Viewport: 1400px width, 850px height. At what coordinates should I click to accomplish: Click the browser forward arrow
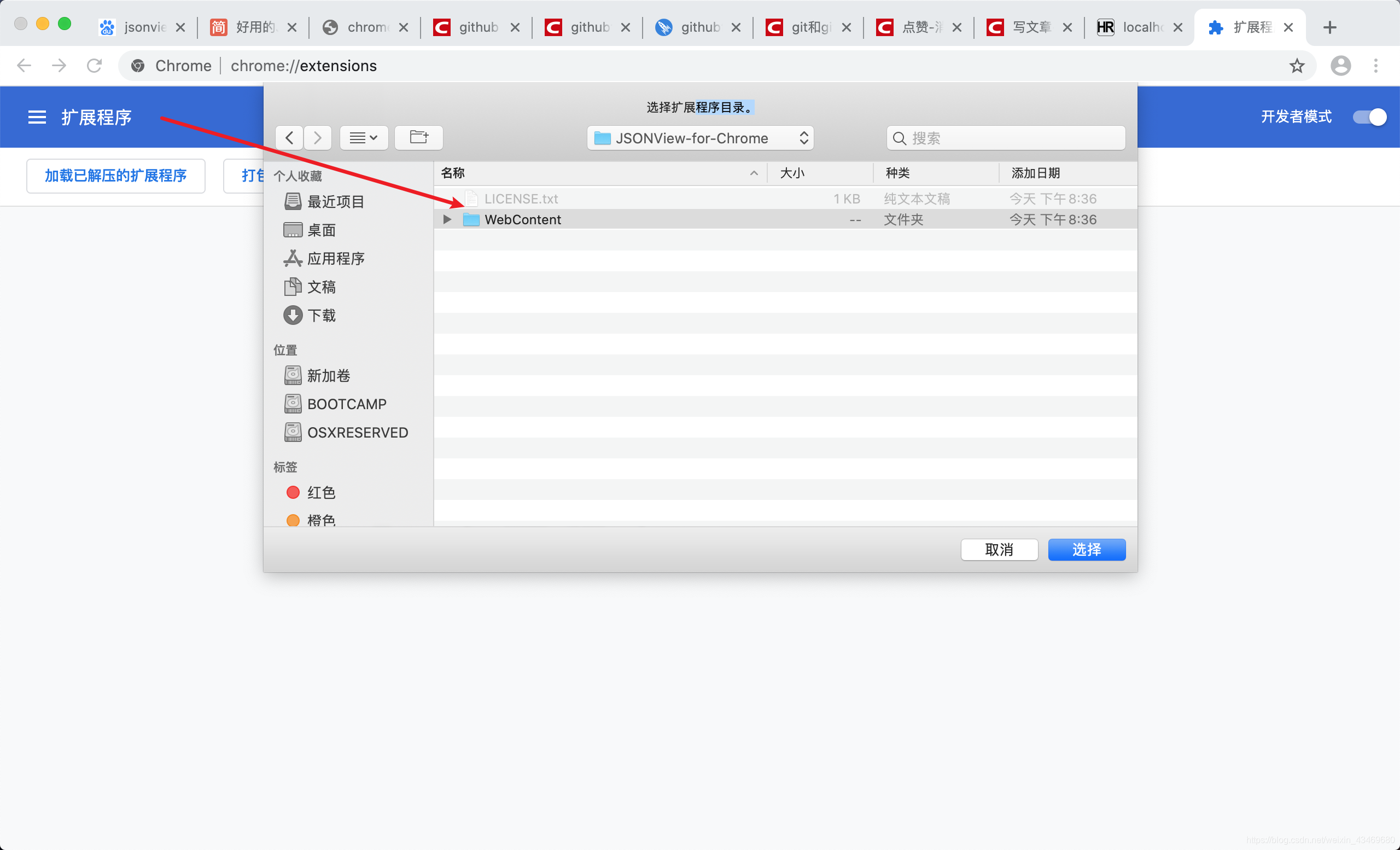pyautogui.click(x=59, y=66)
